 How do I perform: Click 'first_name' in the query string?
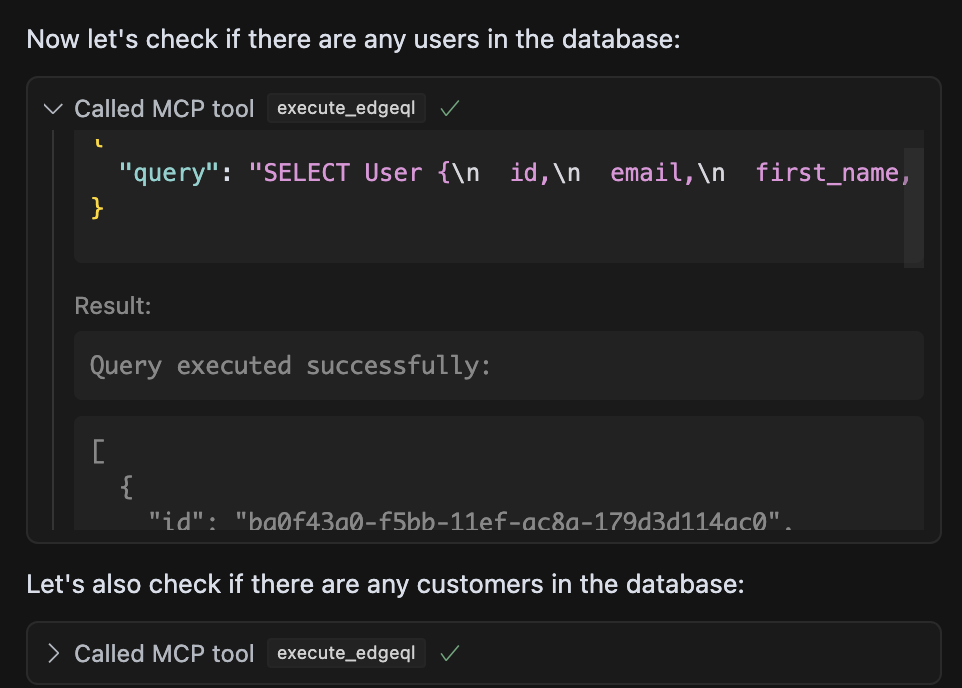pyautogui.click(x=827, y=173)
